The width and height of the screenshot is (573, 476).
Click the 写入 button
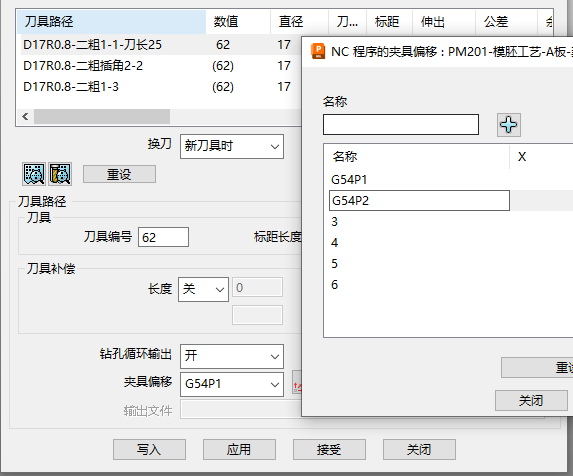(x=149, y=449)
